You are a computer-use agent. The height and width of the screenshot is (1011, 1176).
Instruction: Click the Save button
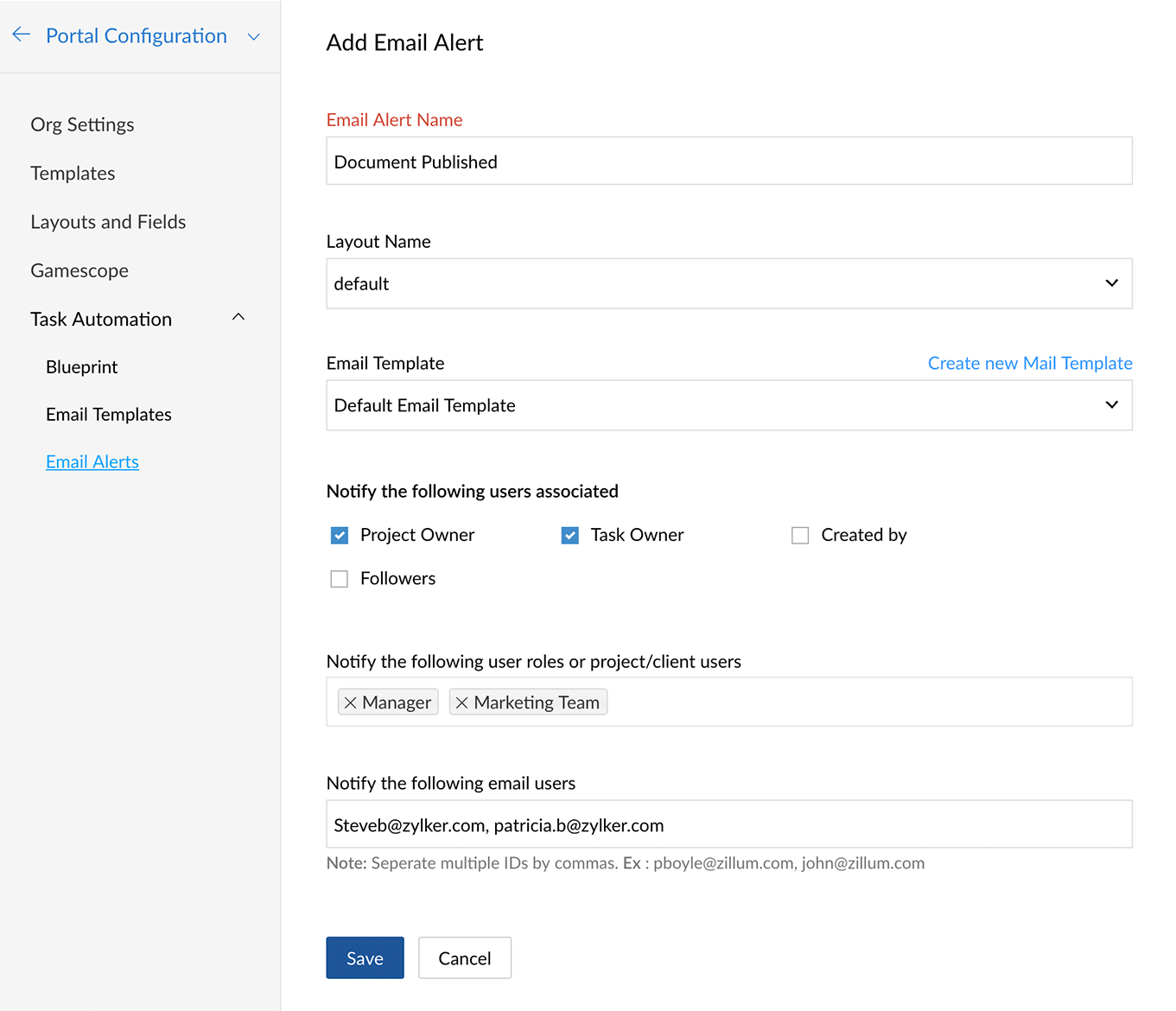coord(365,957)
